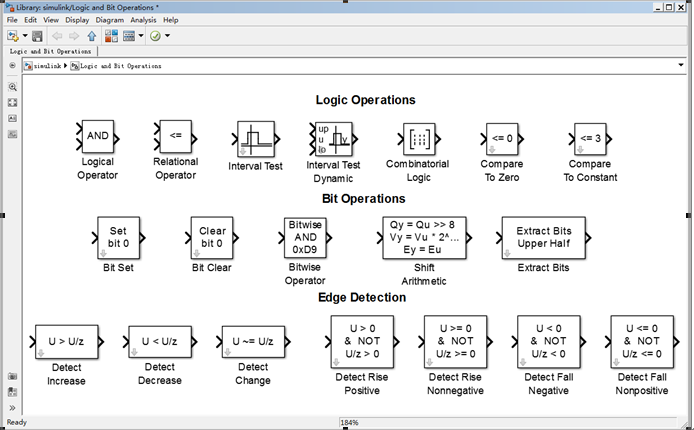Expand the palette with double chevron

tap(12, 408)
